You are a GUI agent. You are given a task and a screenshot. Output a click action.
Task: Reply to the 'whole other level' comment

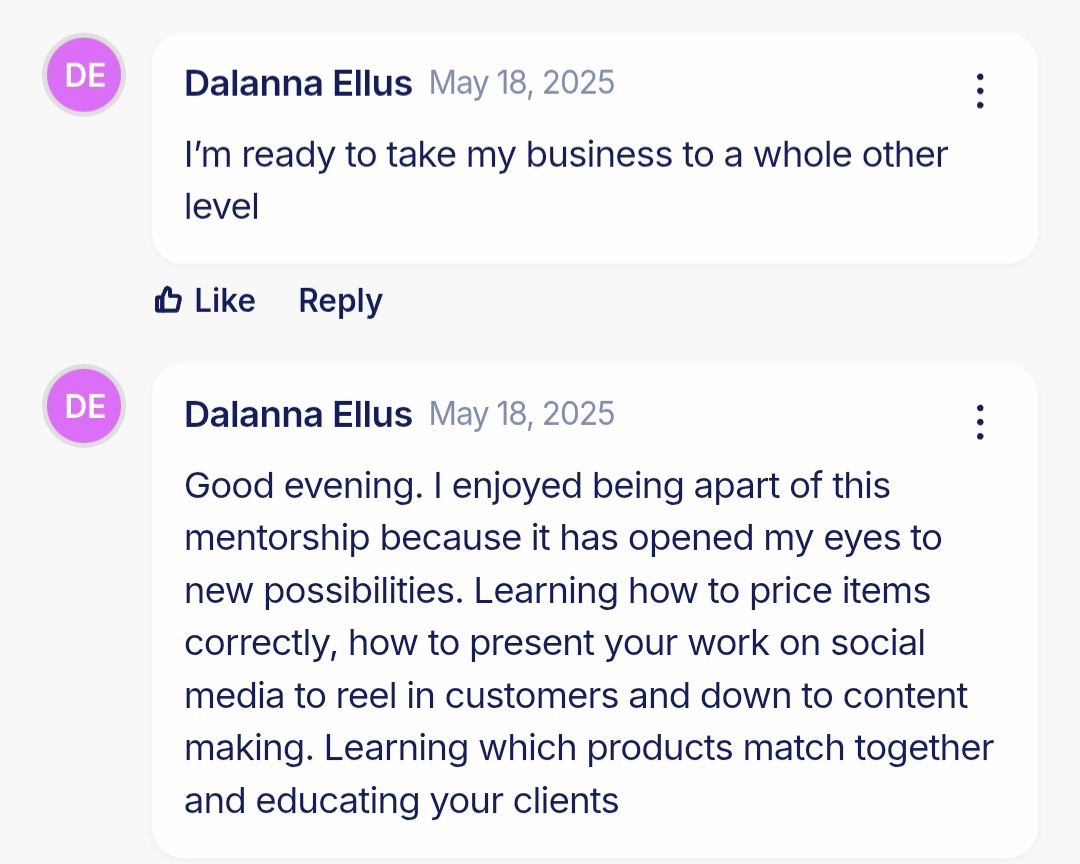[x=340, y=301]
